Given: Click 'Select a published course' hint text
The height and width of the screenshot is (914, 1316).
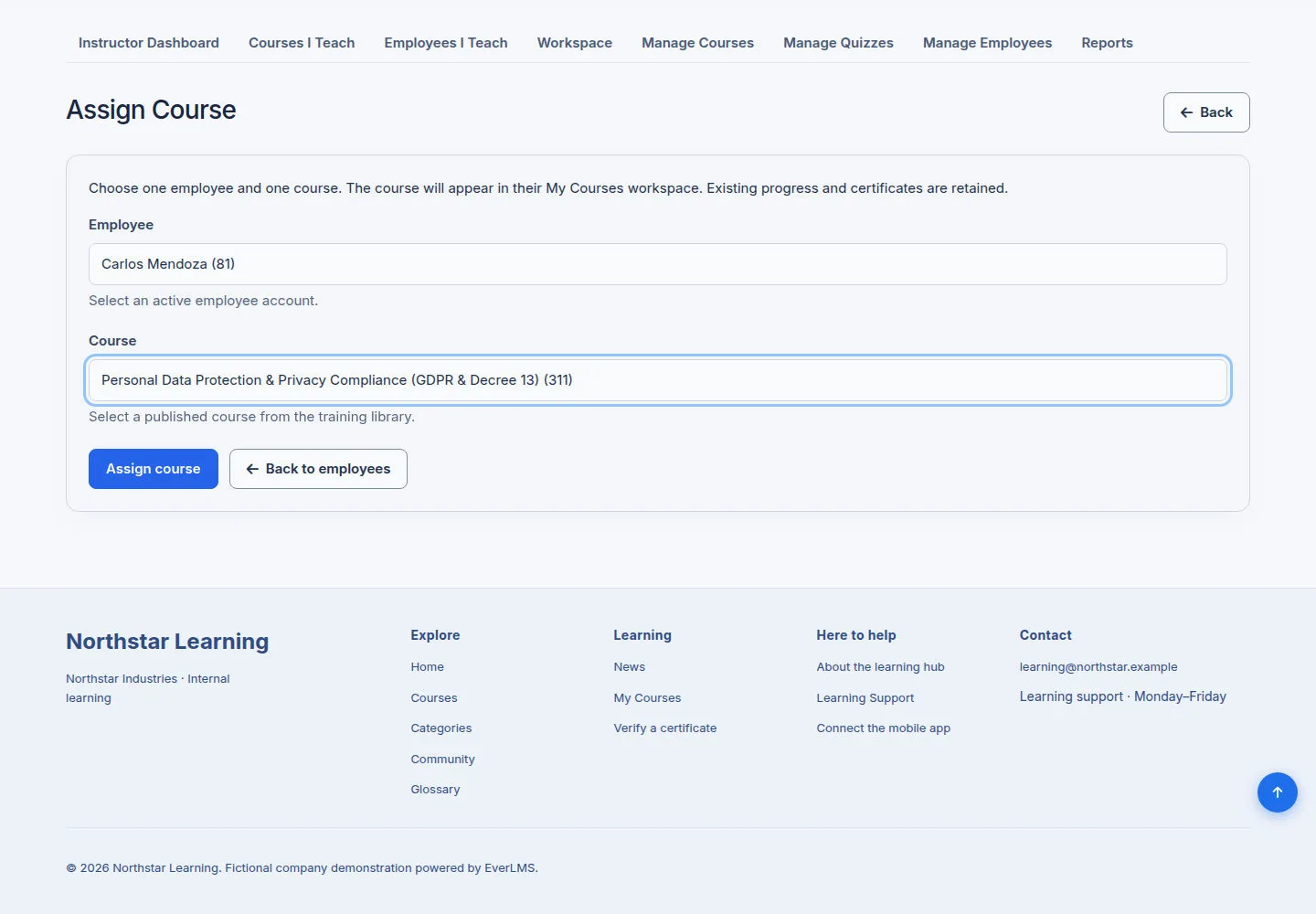Looking at the screenshot, I should point(251,417).
